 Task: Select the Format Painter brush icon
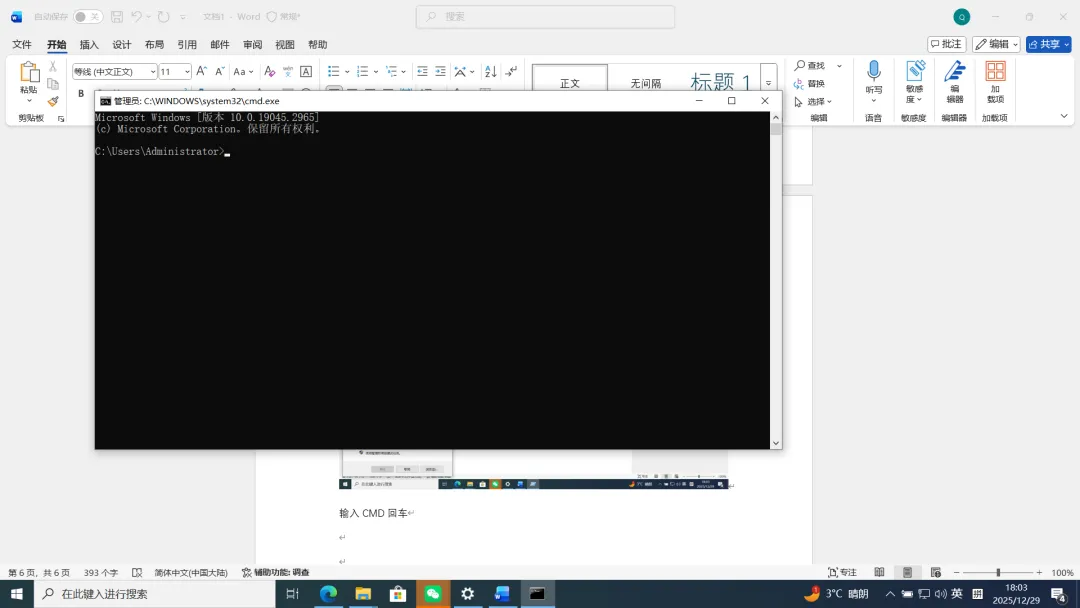[52, 101]
